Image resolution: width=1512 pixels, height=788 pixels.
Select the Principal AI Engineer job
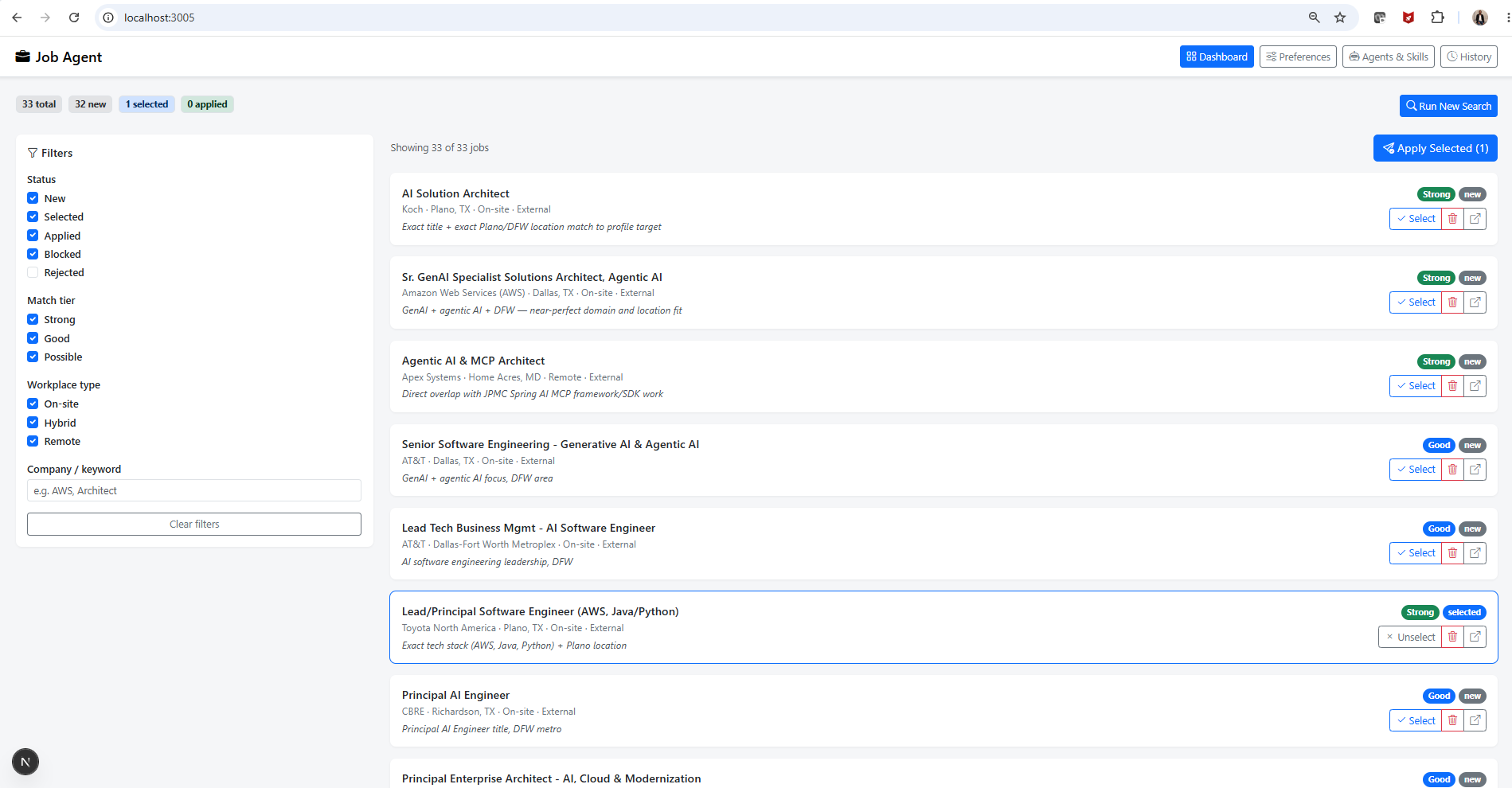1416,720
